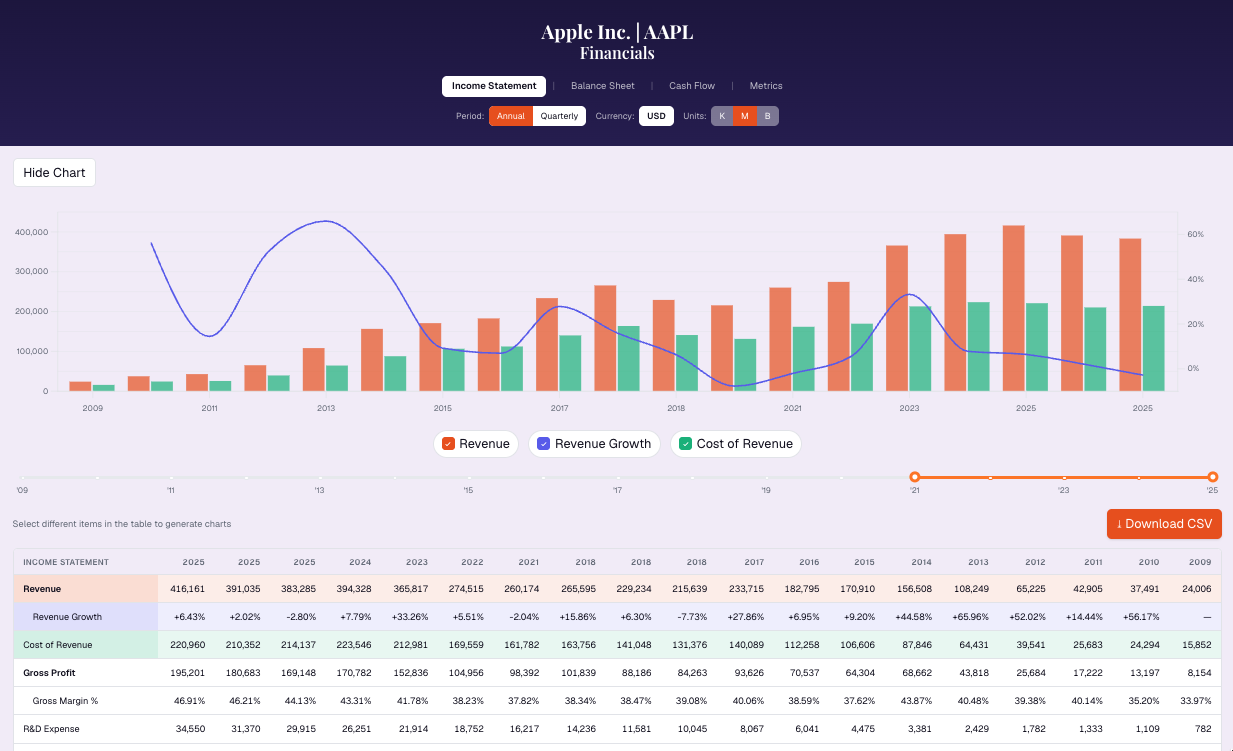Click the Gross Profit value 195,201

click(x=188, y=673)
